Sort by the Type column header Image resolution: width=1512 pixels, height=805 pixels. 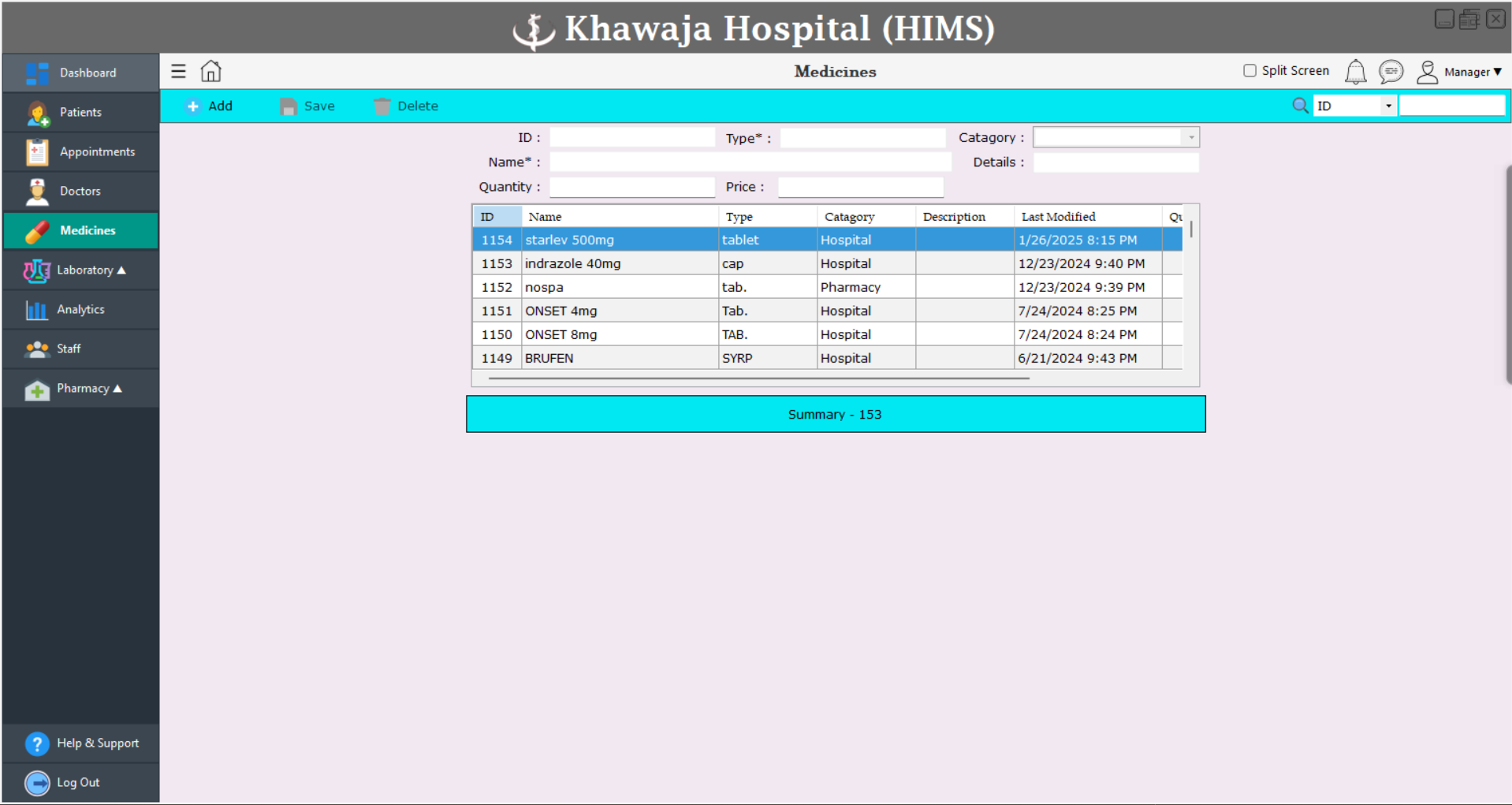click(768, 217)
